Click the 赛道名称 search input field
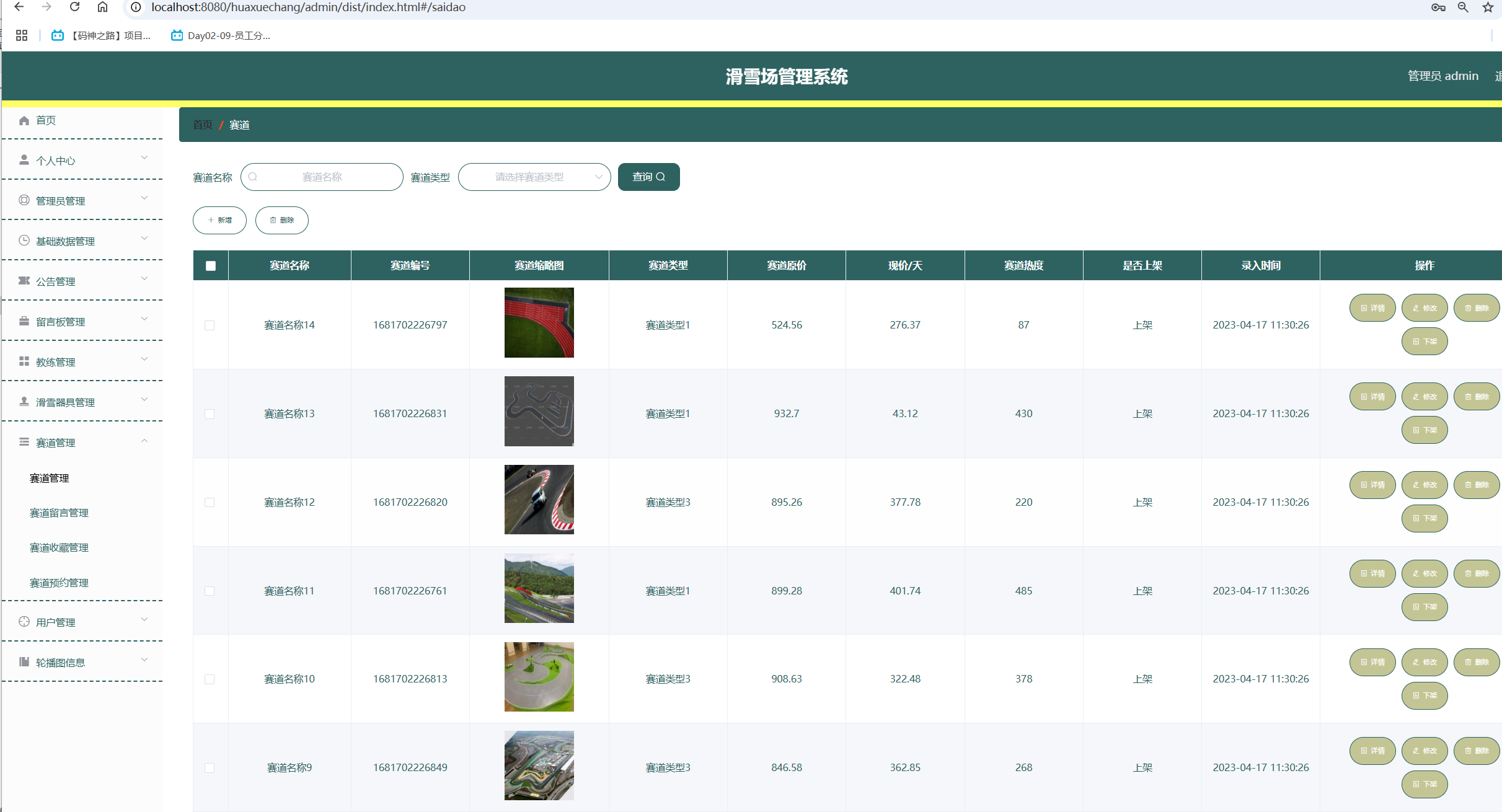The width and height of the screenshot is (1502, 812). (322, 177)
